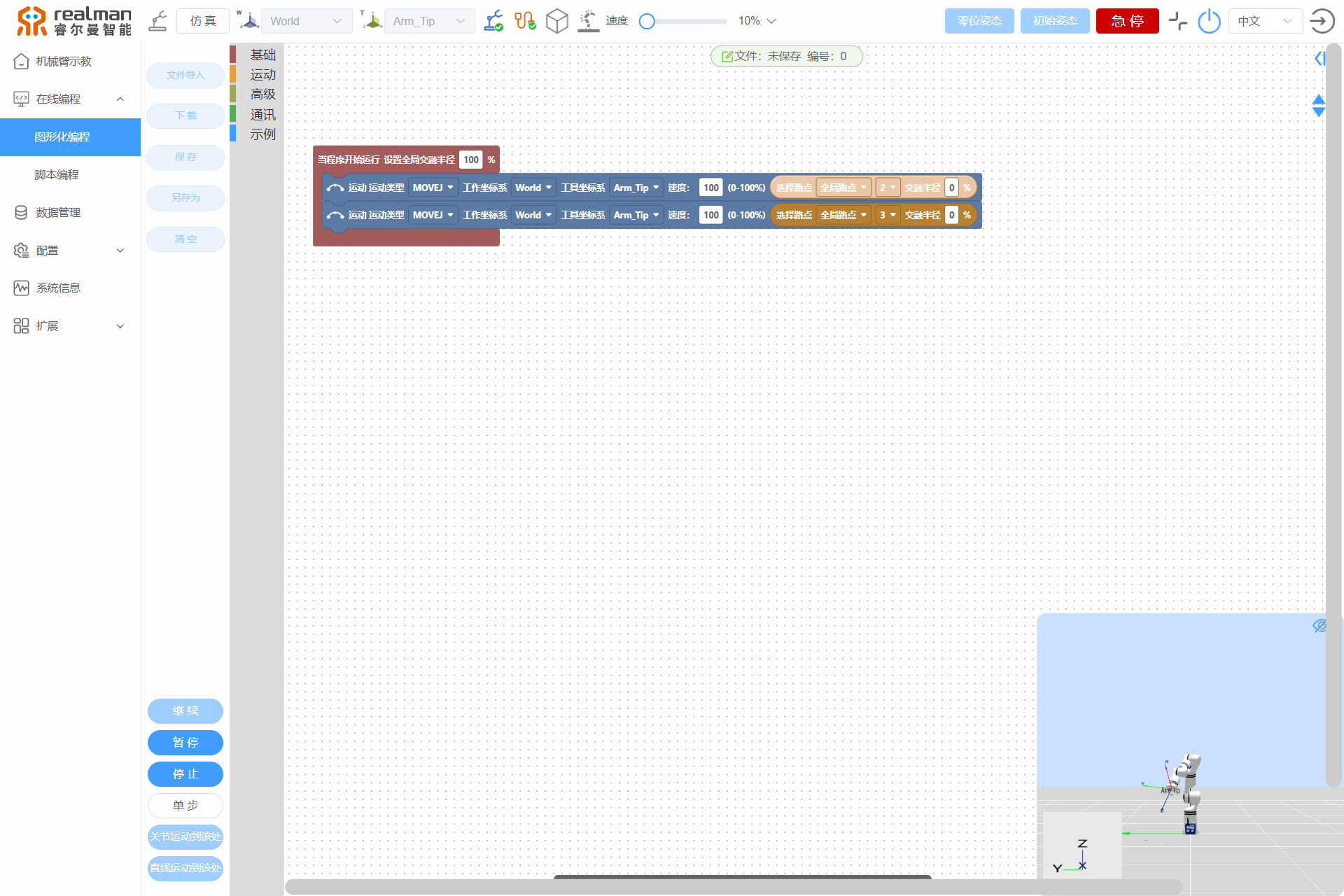Click the 3D cube model icon

(557, 21)
